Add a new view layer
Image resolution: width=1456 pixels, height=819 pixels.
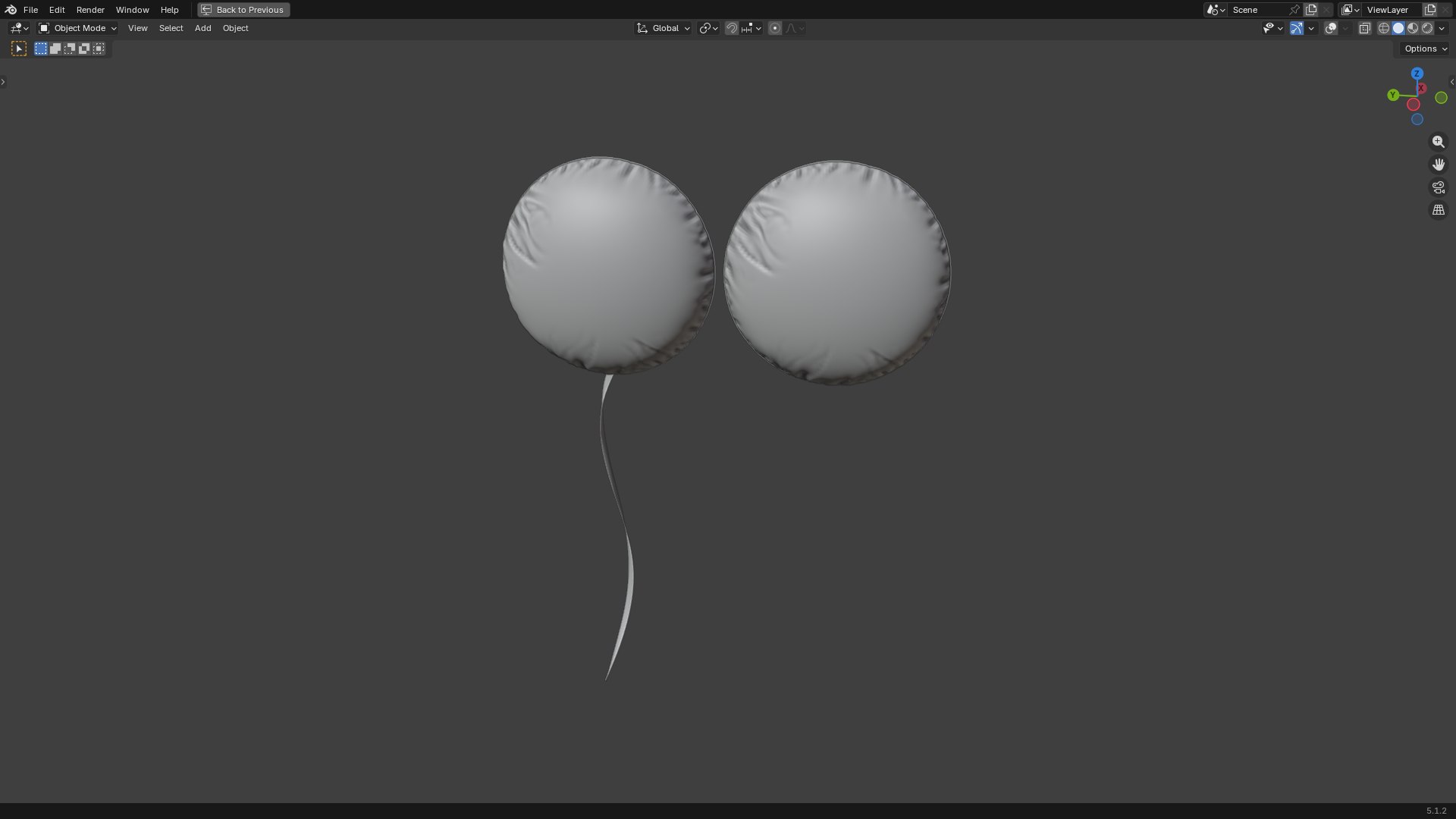point(1430,10)
